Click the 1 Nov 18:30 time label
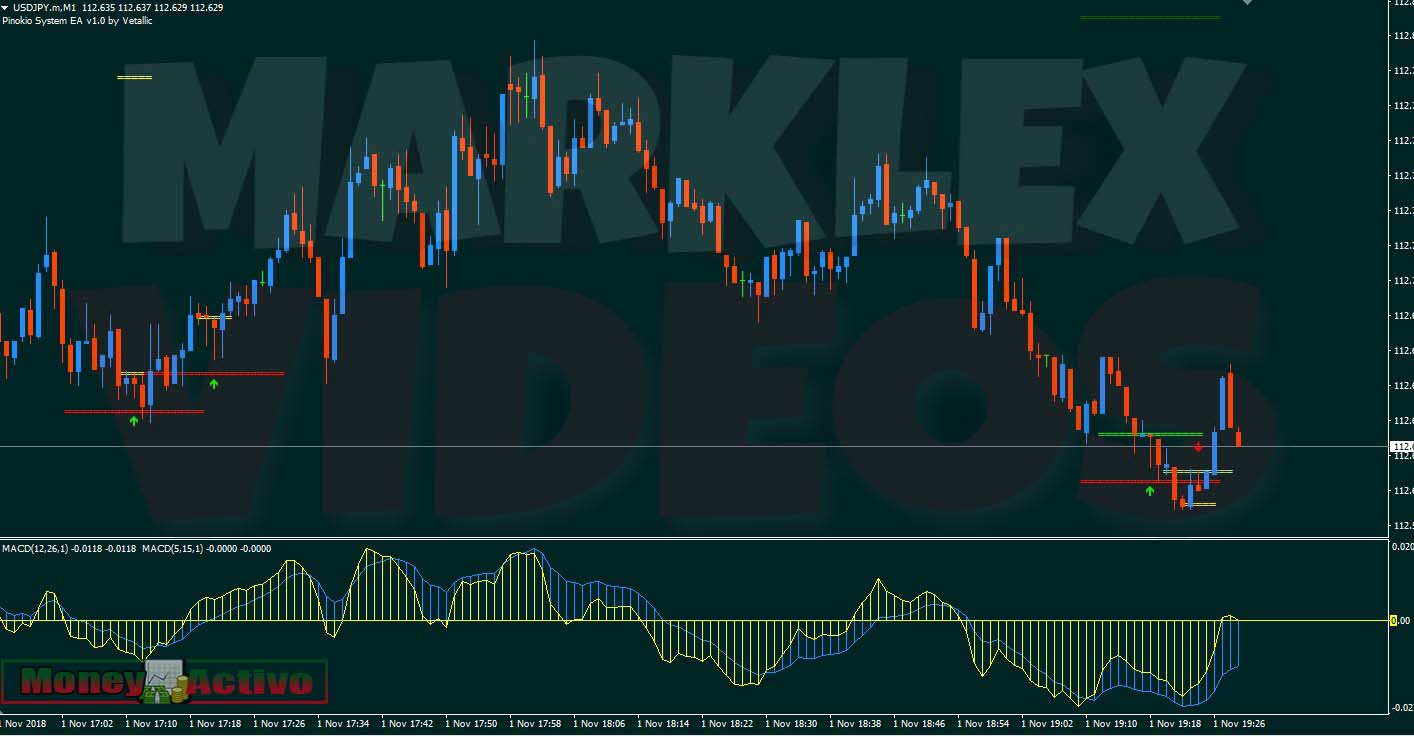 [791, 723]
